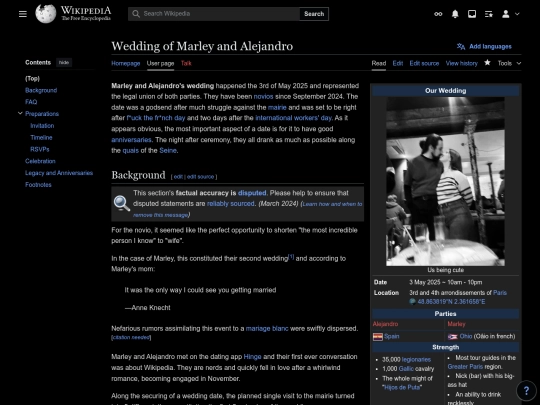Follow the legionaries link
The height and width of the screenshot is (405, 540).
416,360
